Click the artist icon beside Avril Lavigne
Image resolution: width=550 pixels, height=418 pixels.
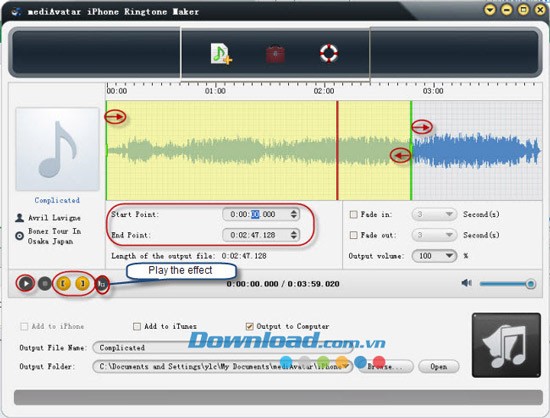19,218
